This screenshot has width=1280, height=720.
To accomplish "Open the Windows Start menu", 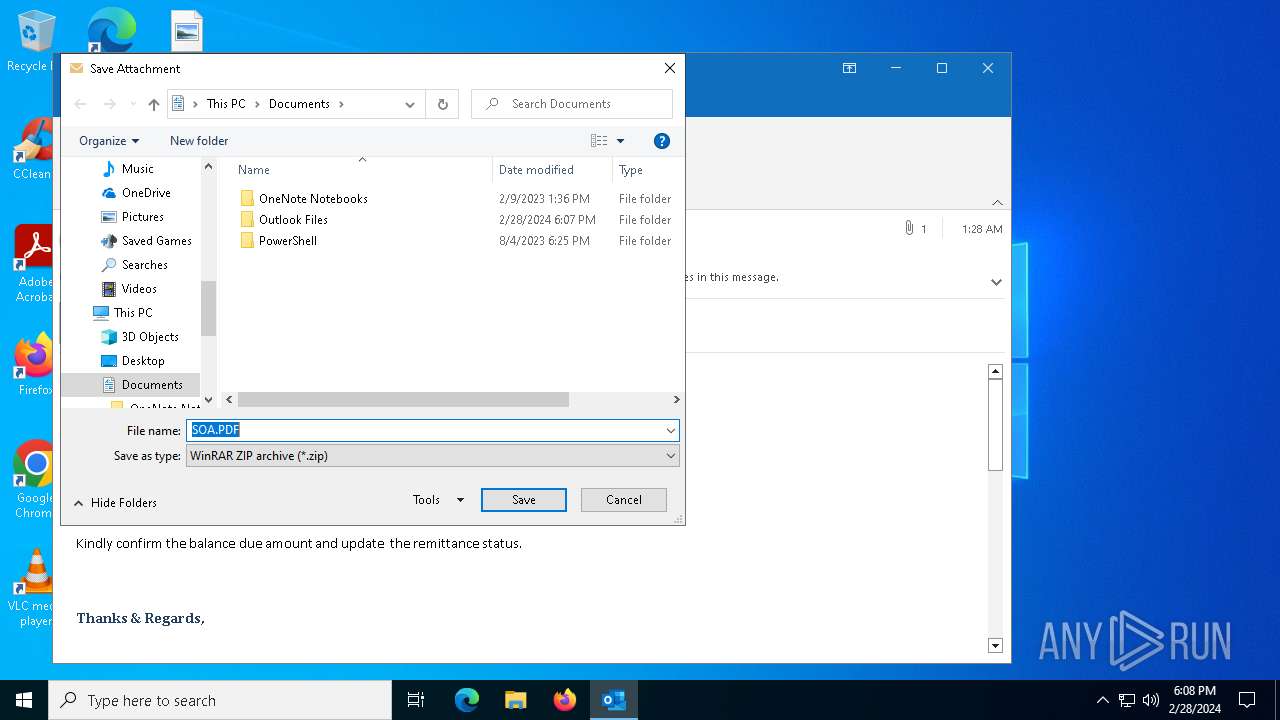I will coord(24,700).
